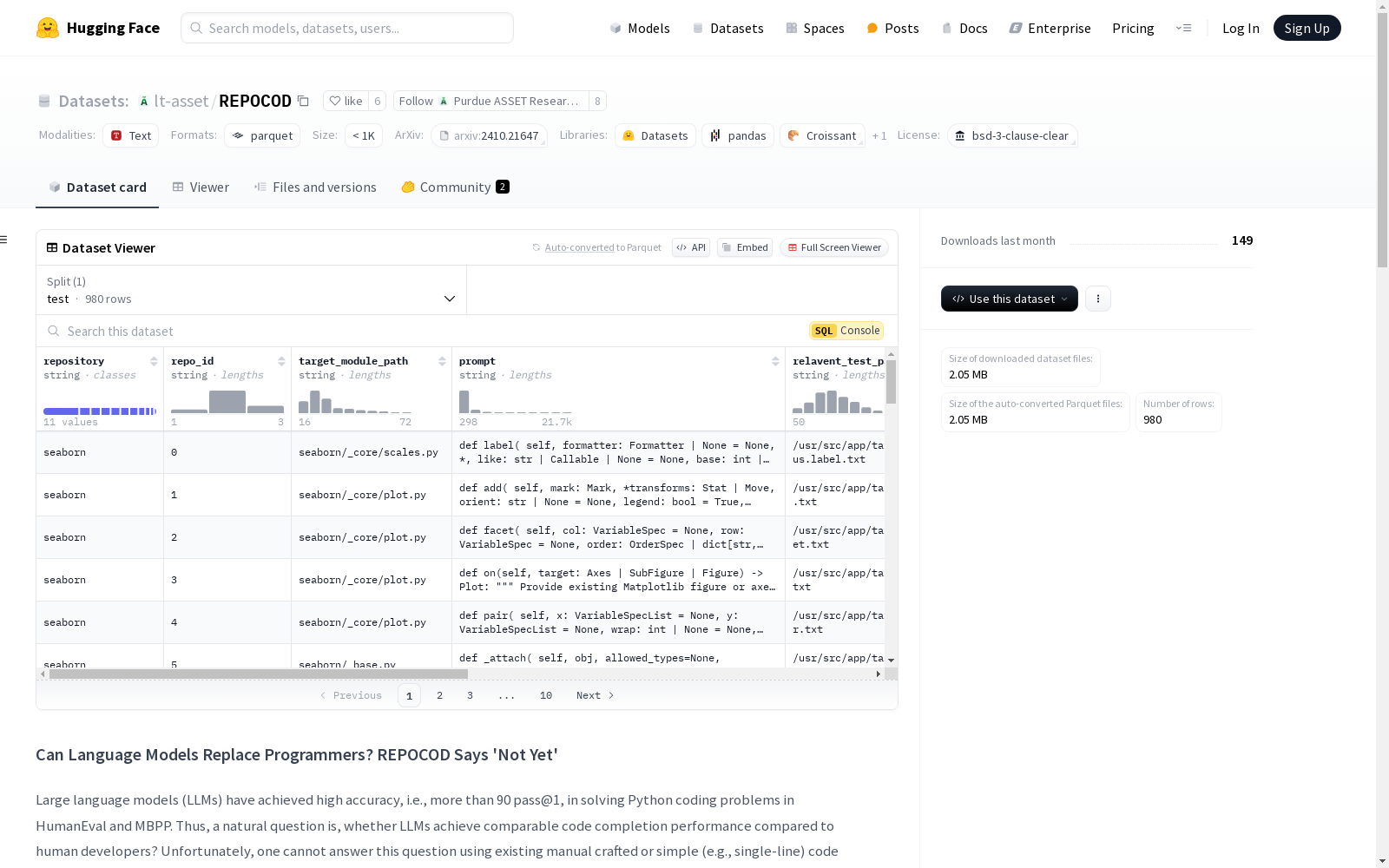Switch to the Viewer tab

point(201,187)
